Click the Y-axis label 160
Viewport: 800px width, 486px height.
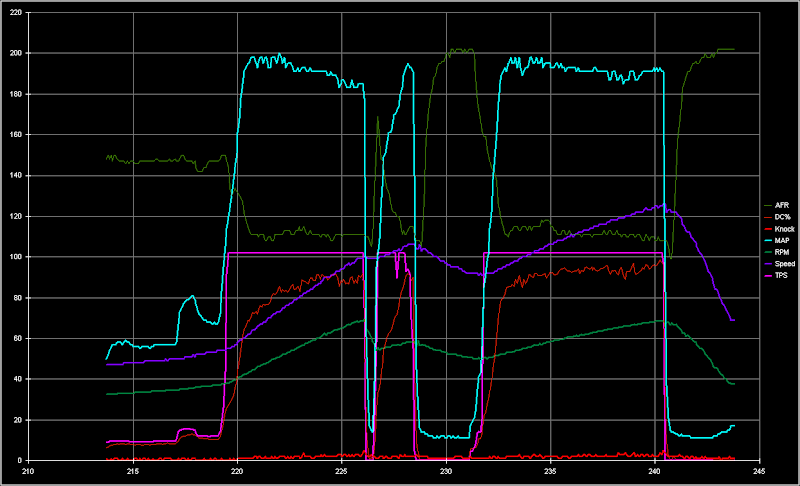(x=16, y=135)
